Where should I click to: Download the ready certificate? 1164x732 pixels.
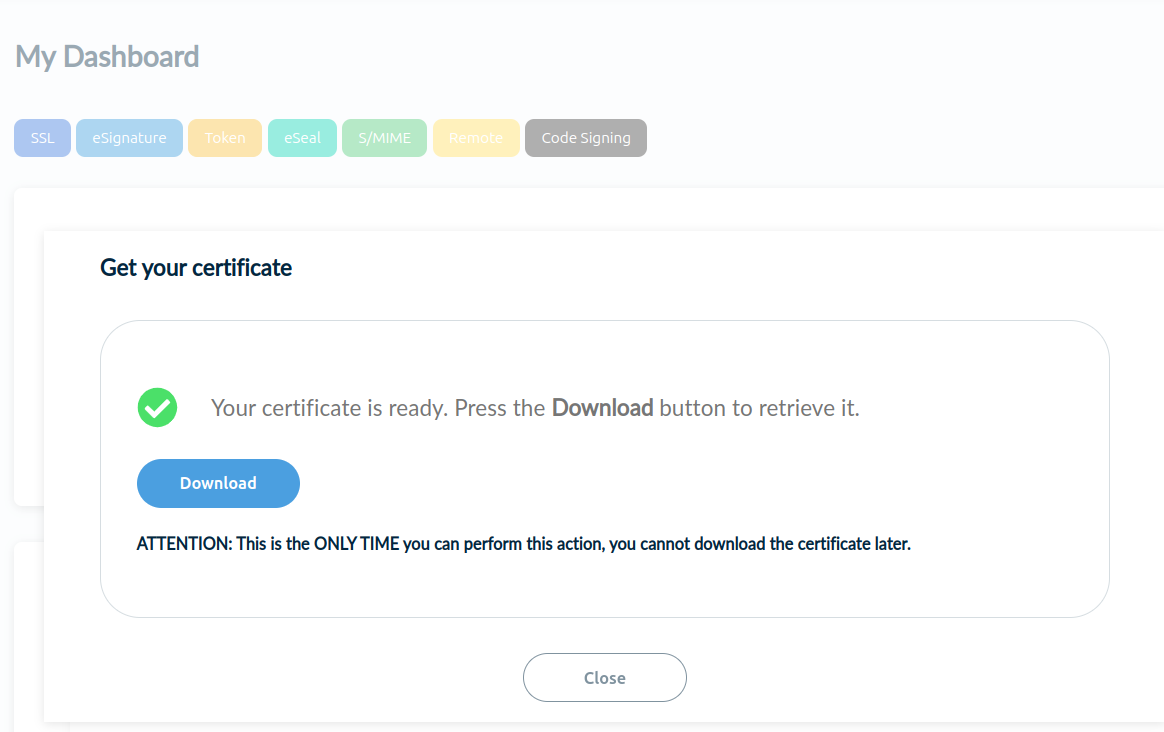click(x=218, y=483)
